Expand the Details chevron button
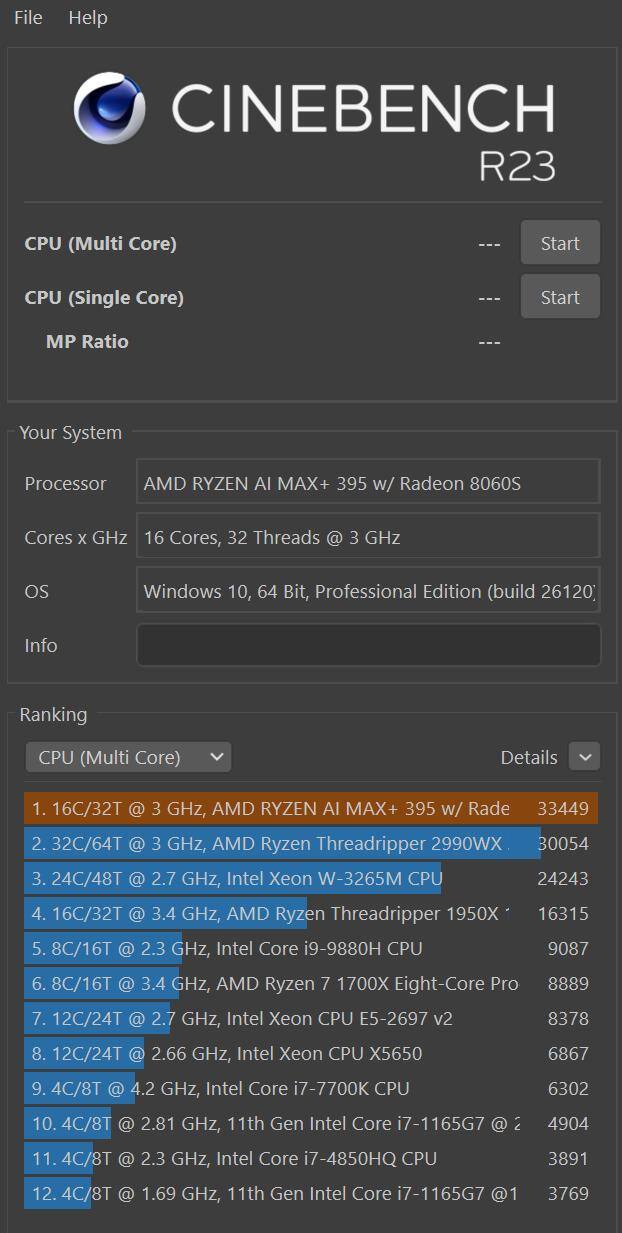 [x=584, y=757]
